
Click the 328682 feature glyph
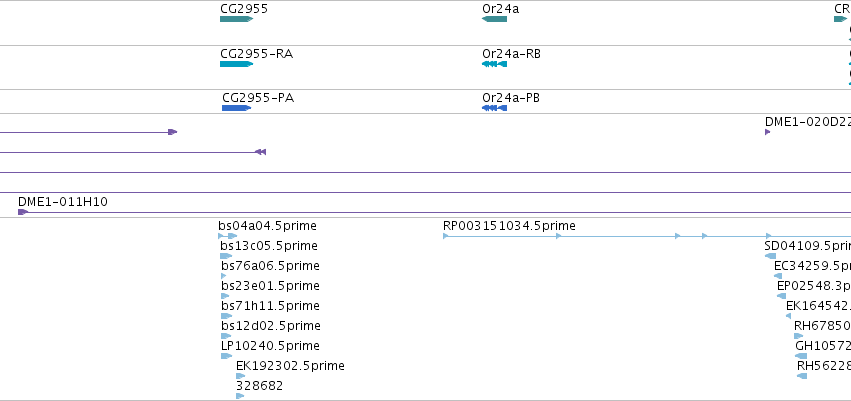[240, 397]
